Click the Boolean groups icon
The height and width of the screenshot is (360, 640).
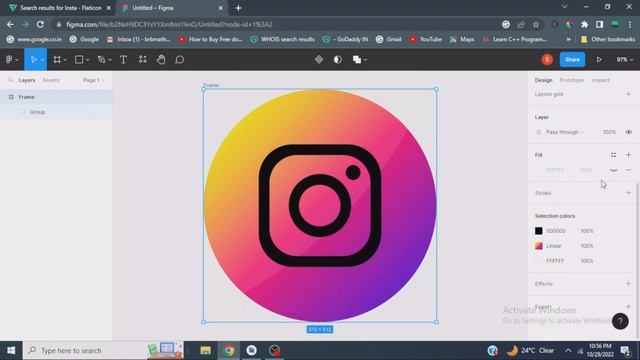tap(357, 60)
